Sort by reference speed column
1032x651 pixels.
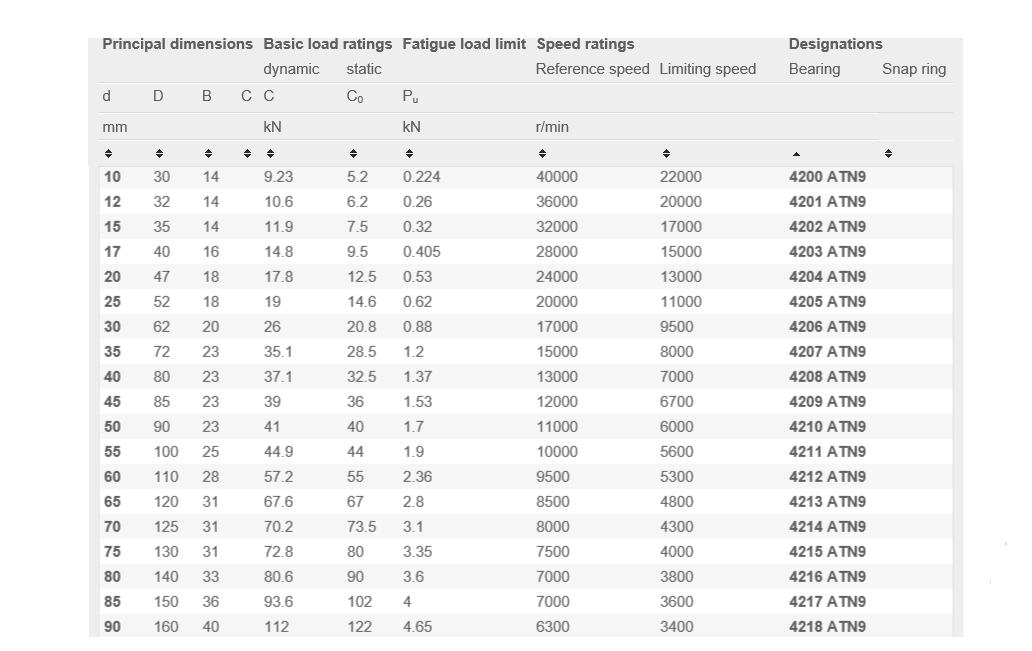[x=542, y=153]
